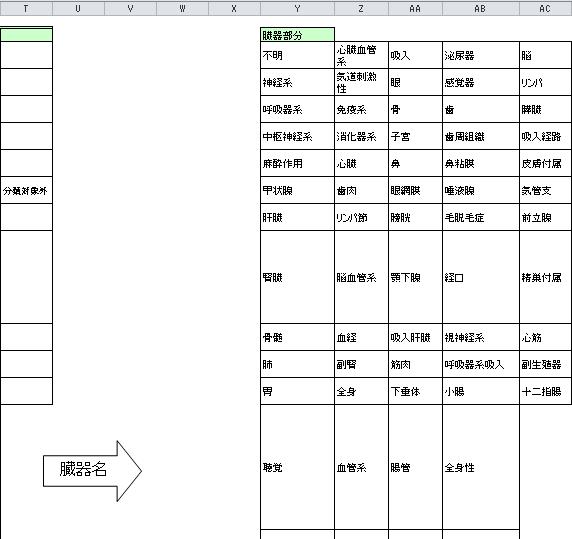
Task: Select the 呼吸器系吸入 cell
Action: (x=481, y=364)
